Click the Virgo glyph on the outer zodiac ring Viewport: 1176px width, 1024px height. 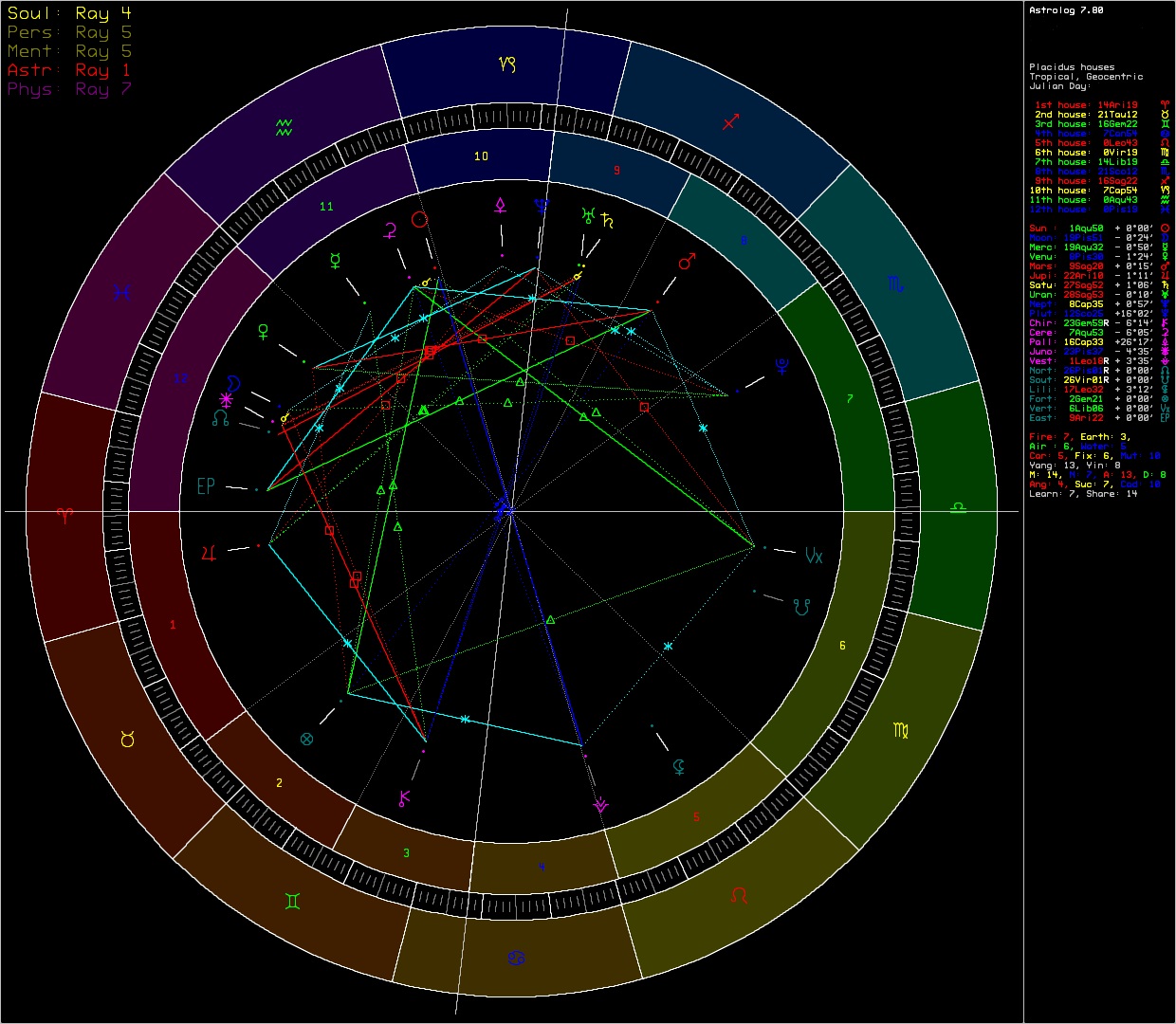tap(901, 731)
